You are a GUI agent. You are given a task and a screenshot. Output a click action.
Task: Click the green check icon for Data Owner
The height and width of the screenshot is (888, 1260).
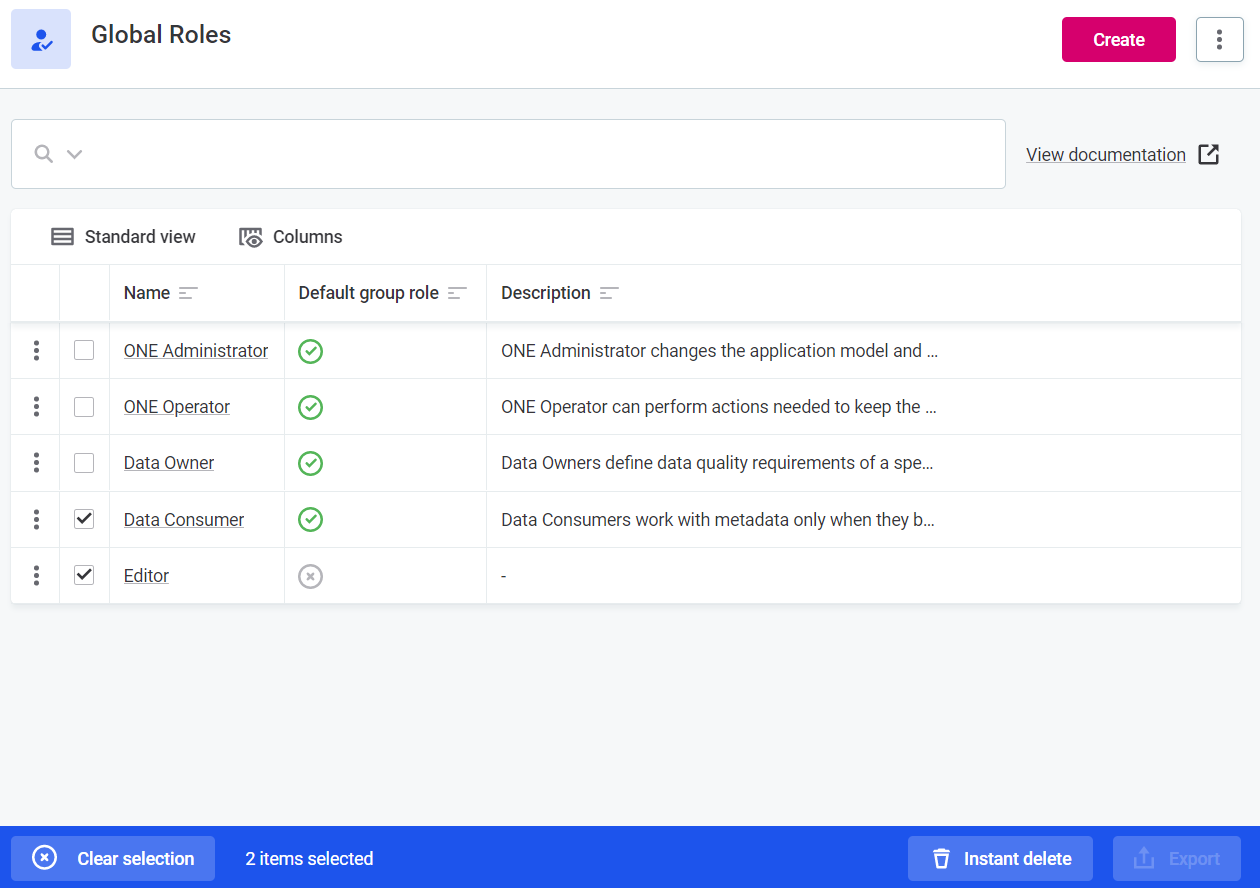pyautogui.click(x=310, y=463)
